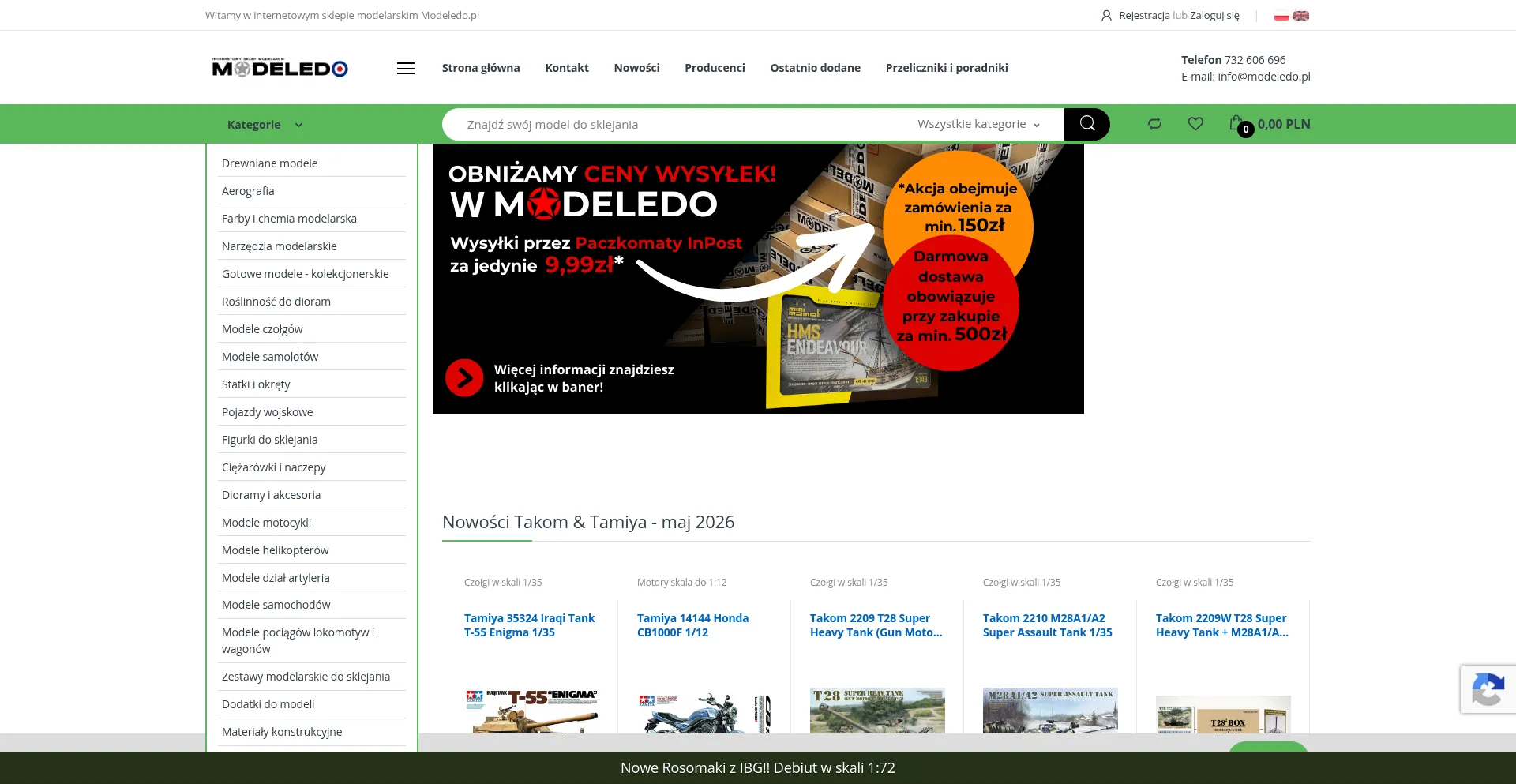Viewport: 1516px width, 784px height.
Task: Open Modele samochodów category
Action: (x=276, y=605)
